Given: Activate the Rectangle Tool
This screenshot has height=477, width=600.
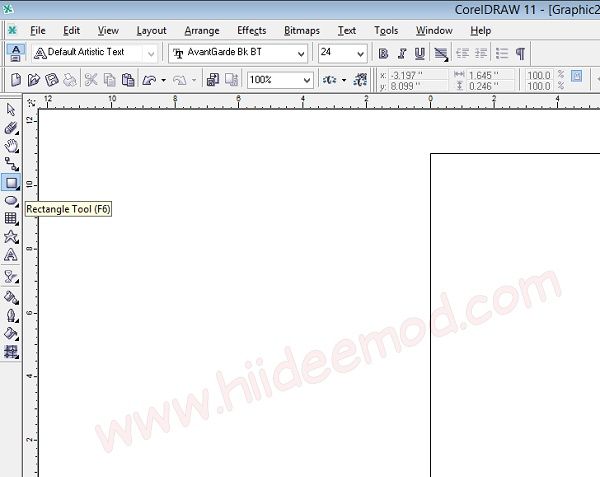Looking at the screenshot, I should (x=11, y=183).
